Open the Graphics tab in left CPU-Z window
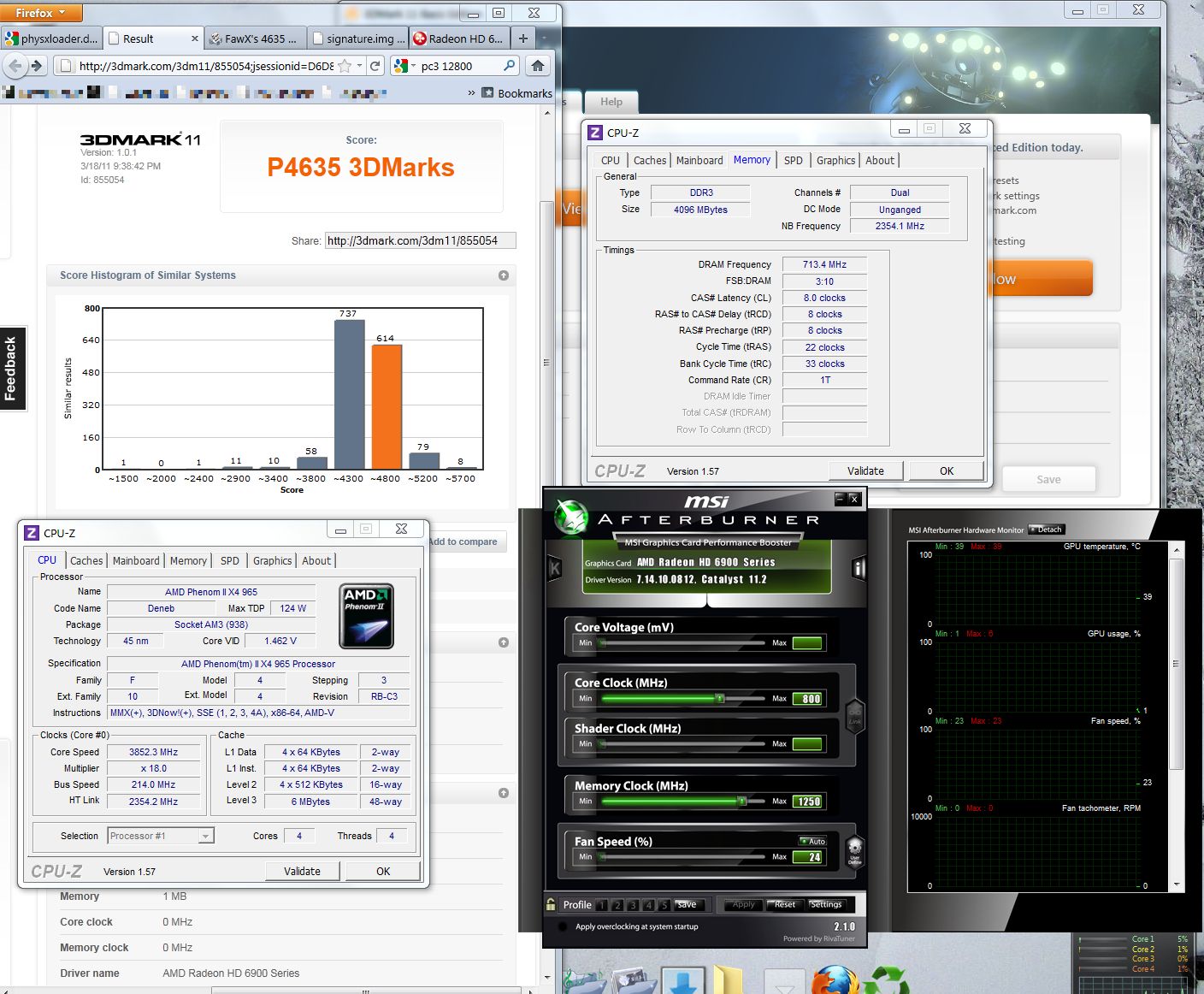This screenshot has height=994, width=1204. 272,561
